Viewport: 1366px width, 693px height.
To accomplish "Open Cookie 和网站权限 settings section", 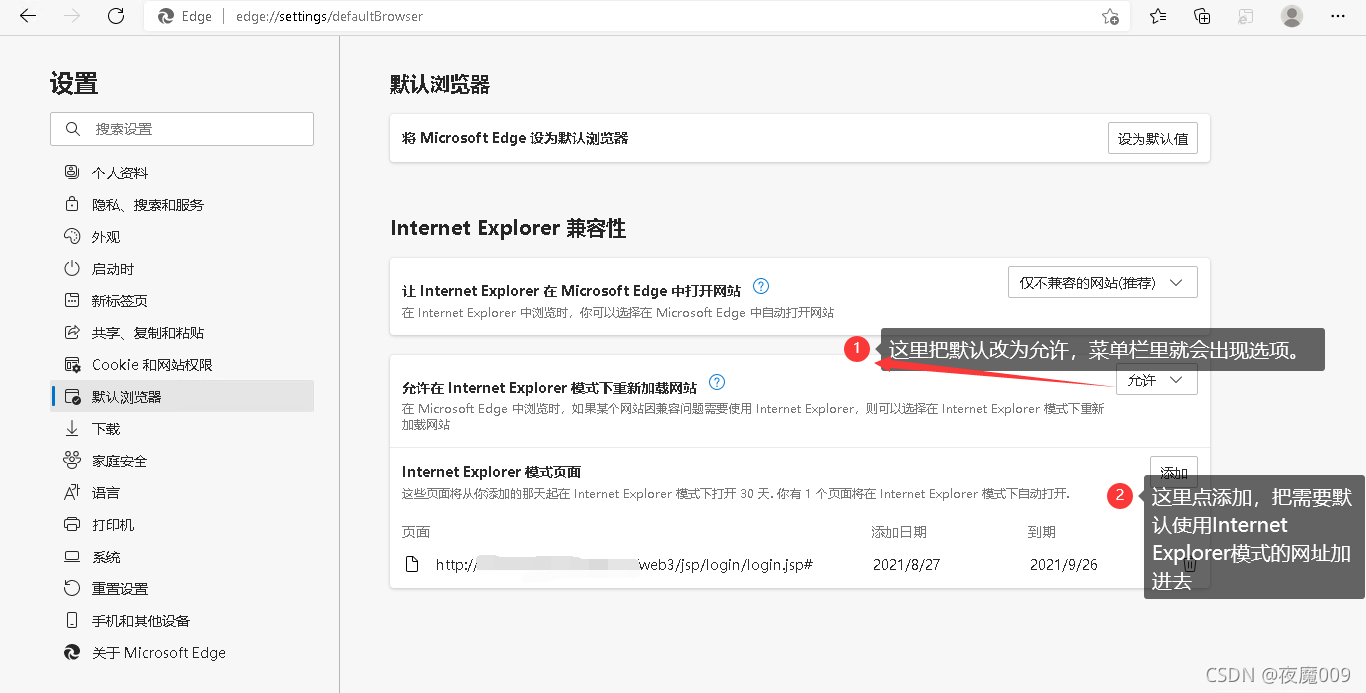I will pyautogui.click(x=182, y=365).
